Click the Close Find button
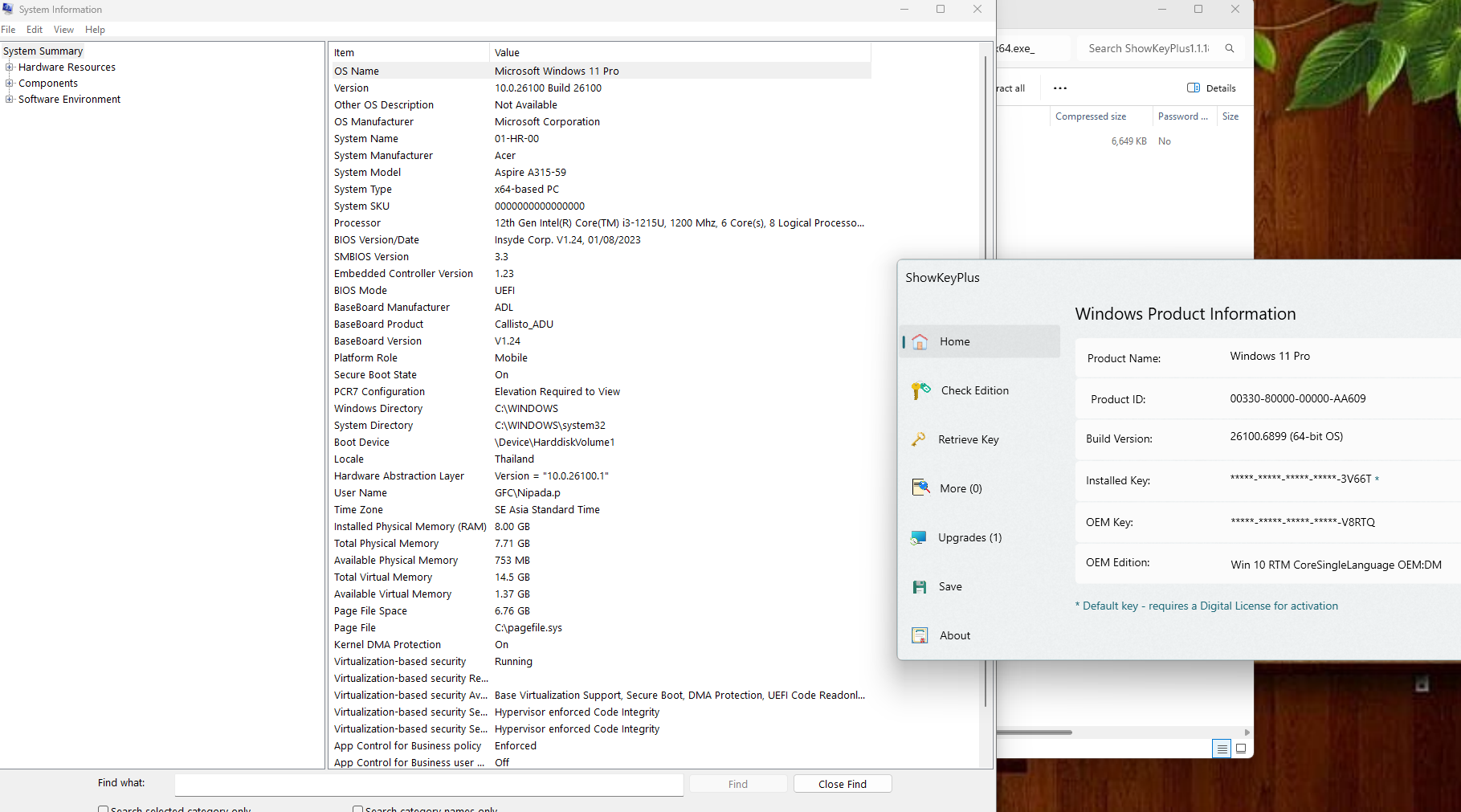Screen dimensions: 1461x812 [x=842, y=784]
